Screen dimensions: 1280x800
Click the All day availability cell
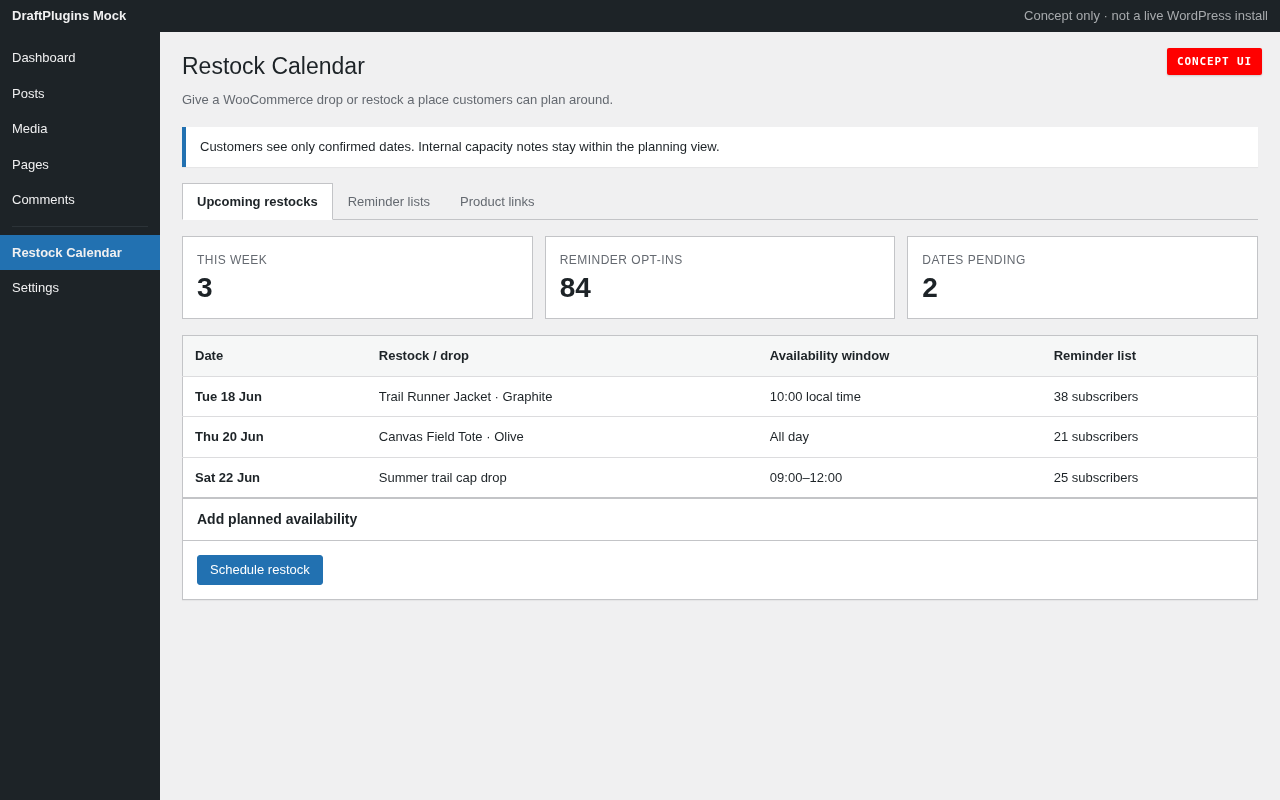point(900,437)
